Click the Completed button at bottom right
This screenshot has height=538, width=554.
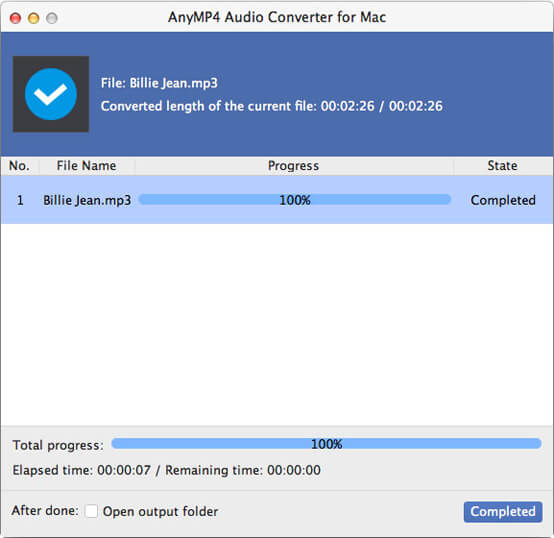503,511
